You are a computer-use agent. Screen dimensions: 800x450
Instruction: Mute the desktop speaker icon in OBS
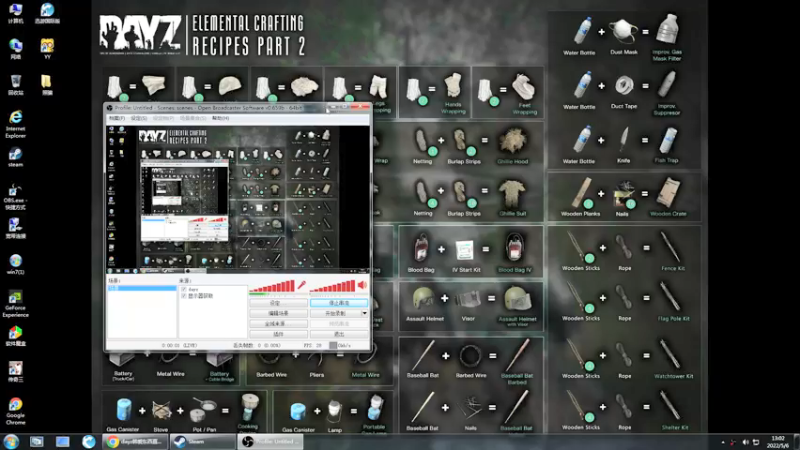pos(362,285)
